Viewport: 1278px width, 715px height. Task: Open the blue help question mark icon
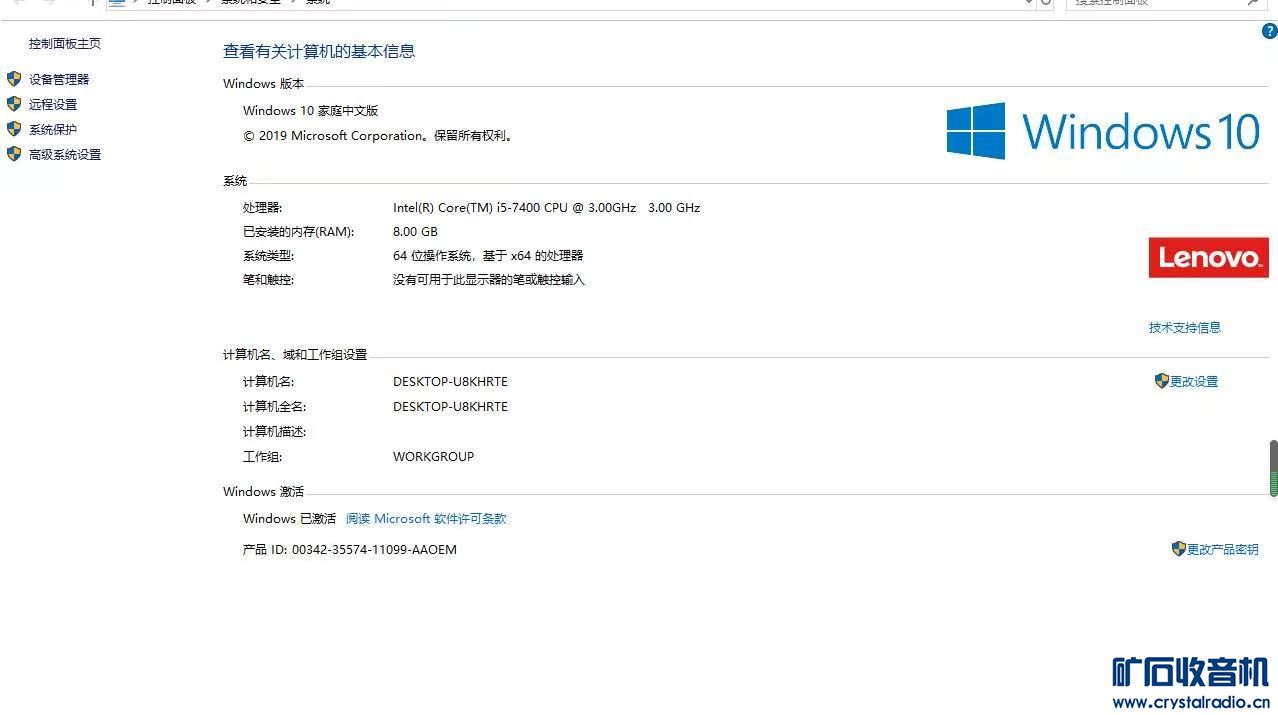[x=1270, y=32]
